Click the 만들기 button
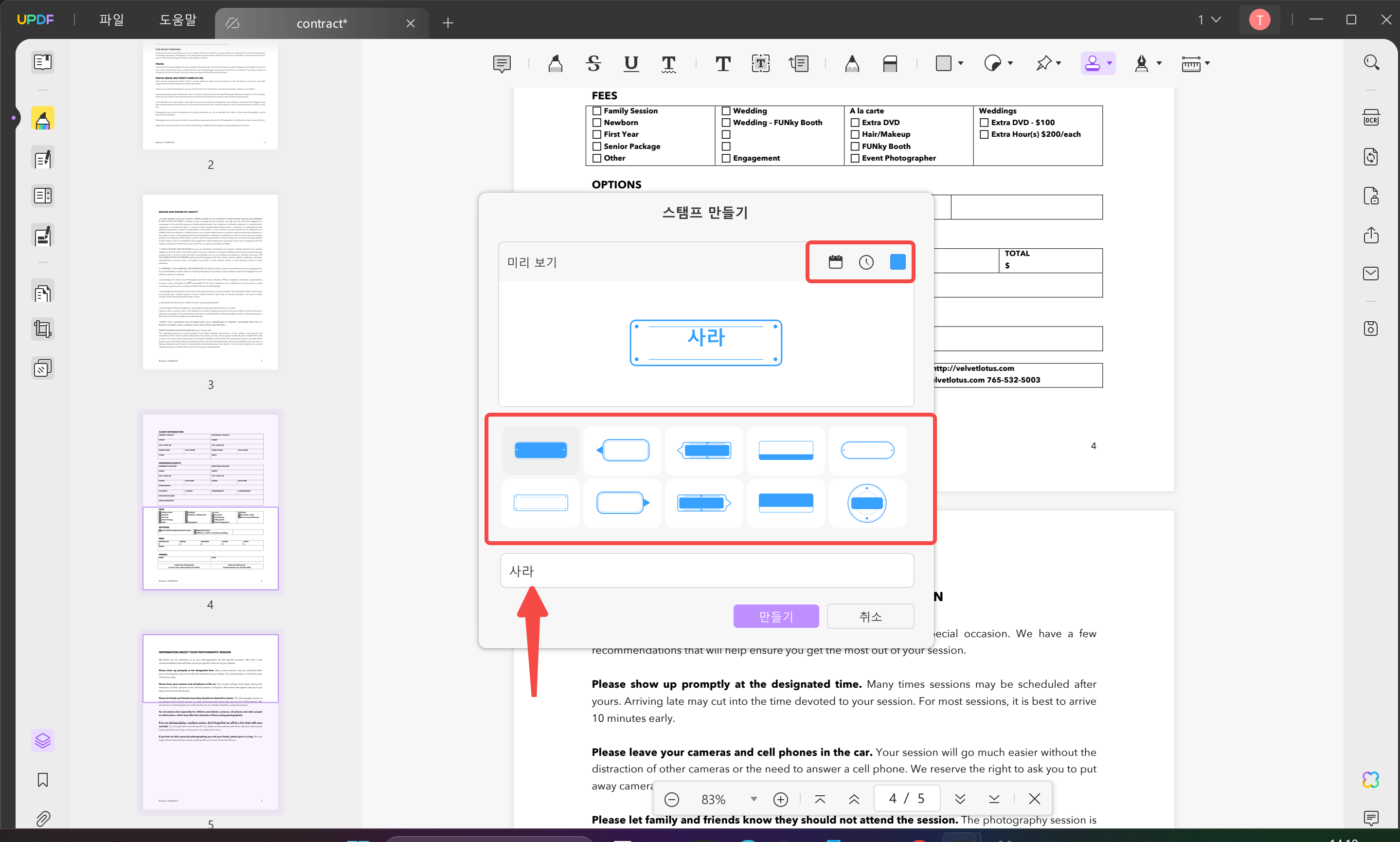The width and height of the screenshot is (1400, 842). tap(776, 616)
